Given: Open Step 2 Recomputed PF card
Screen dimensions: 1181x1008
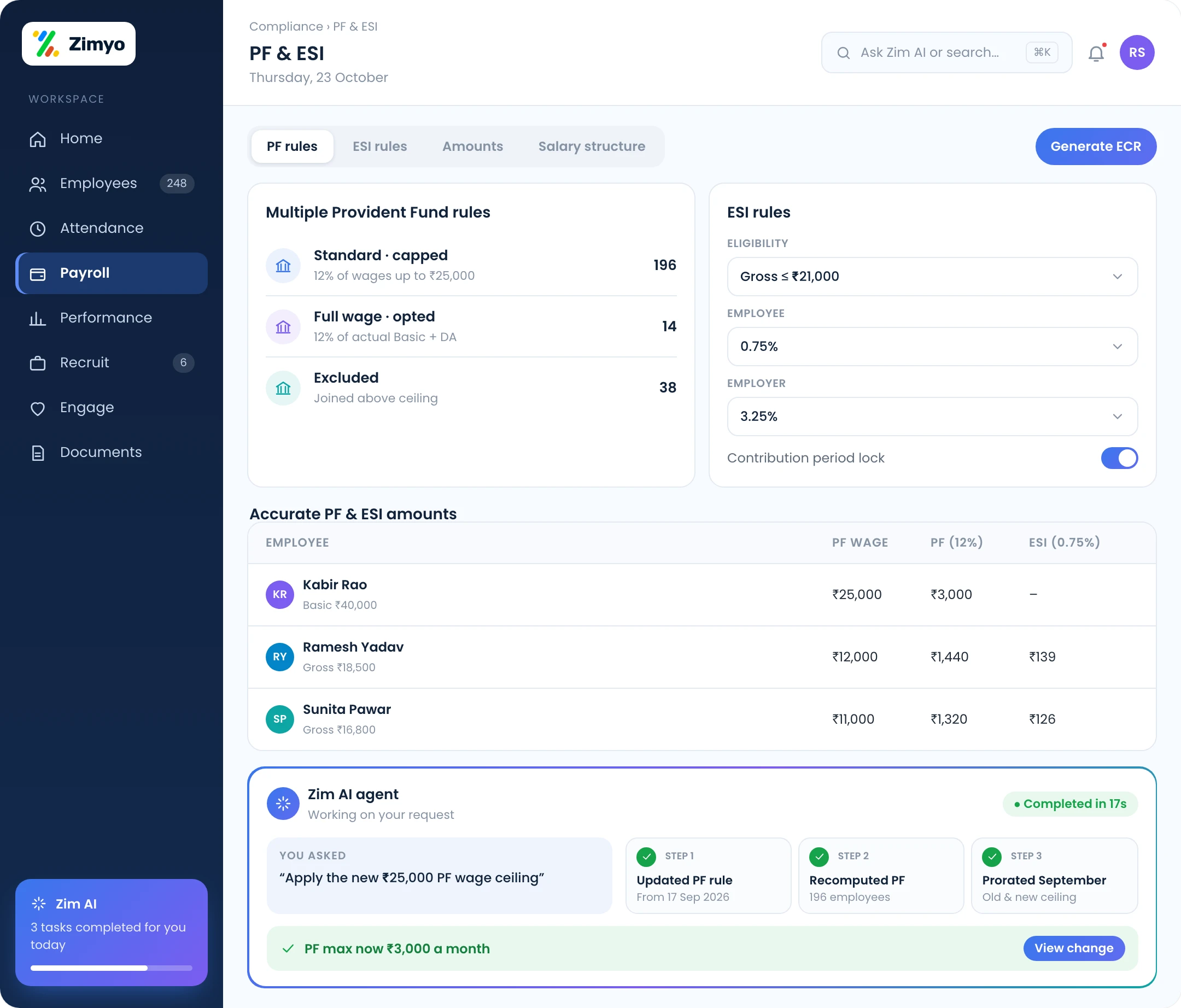Looking at the screenshot, I should [x=881, y=875].
